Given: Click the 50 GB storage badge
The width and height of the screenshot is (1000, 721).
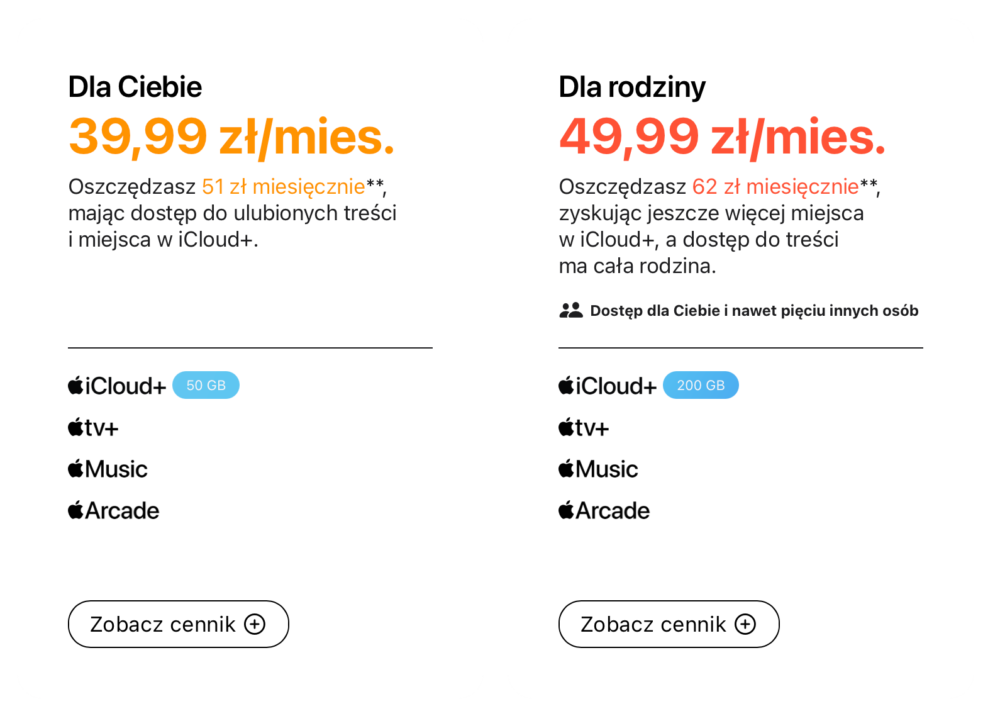Looking at the screenshot, I should click(x=206, y=386).
